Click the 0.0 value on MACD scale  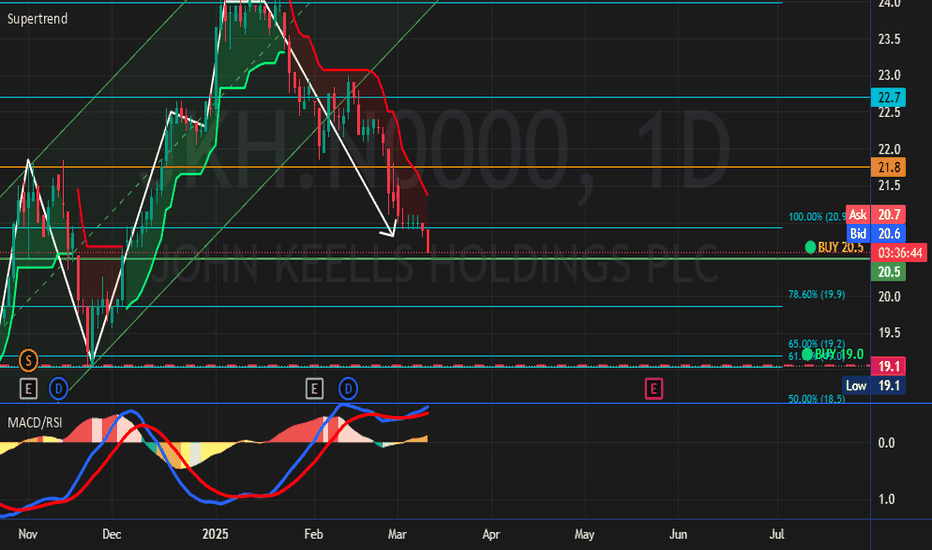coord(886,443)
